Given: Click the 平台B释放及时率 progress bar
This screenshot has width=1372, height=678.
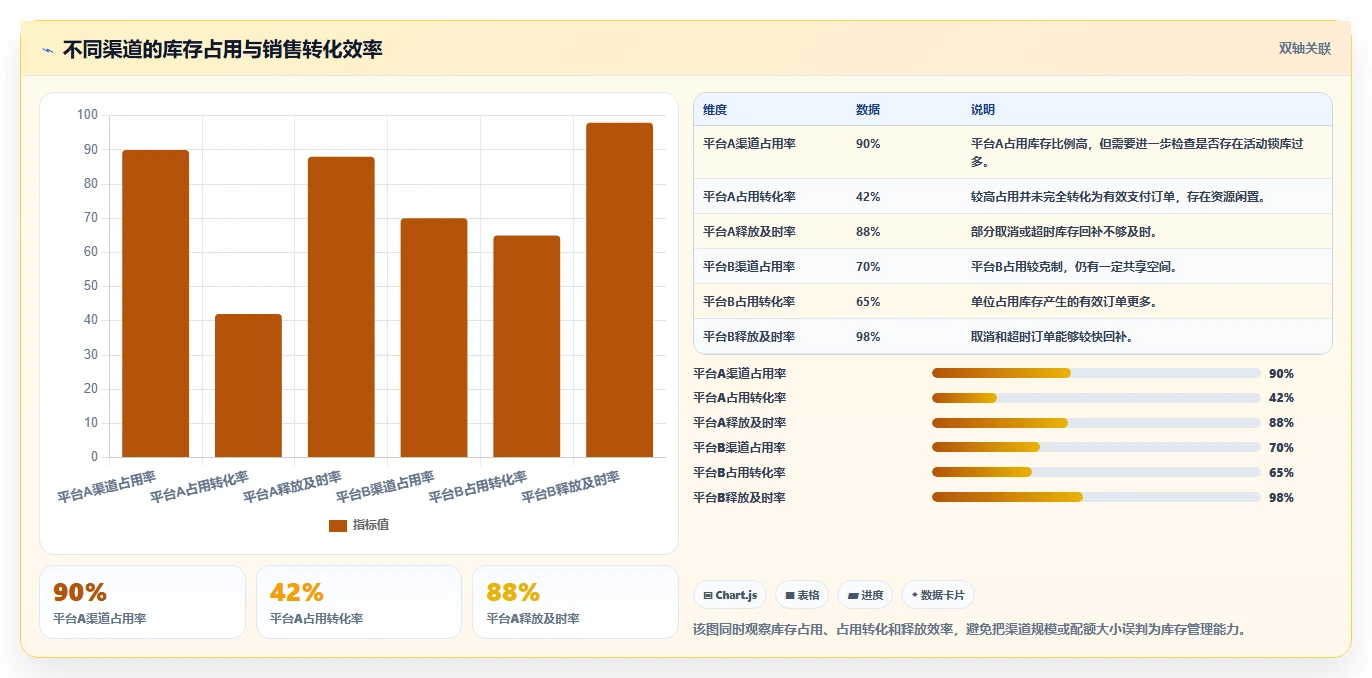Looking at the screenshot, I should 1096,497.
